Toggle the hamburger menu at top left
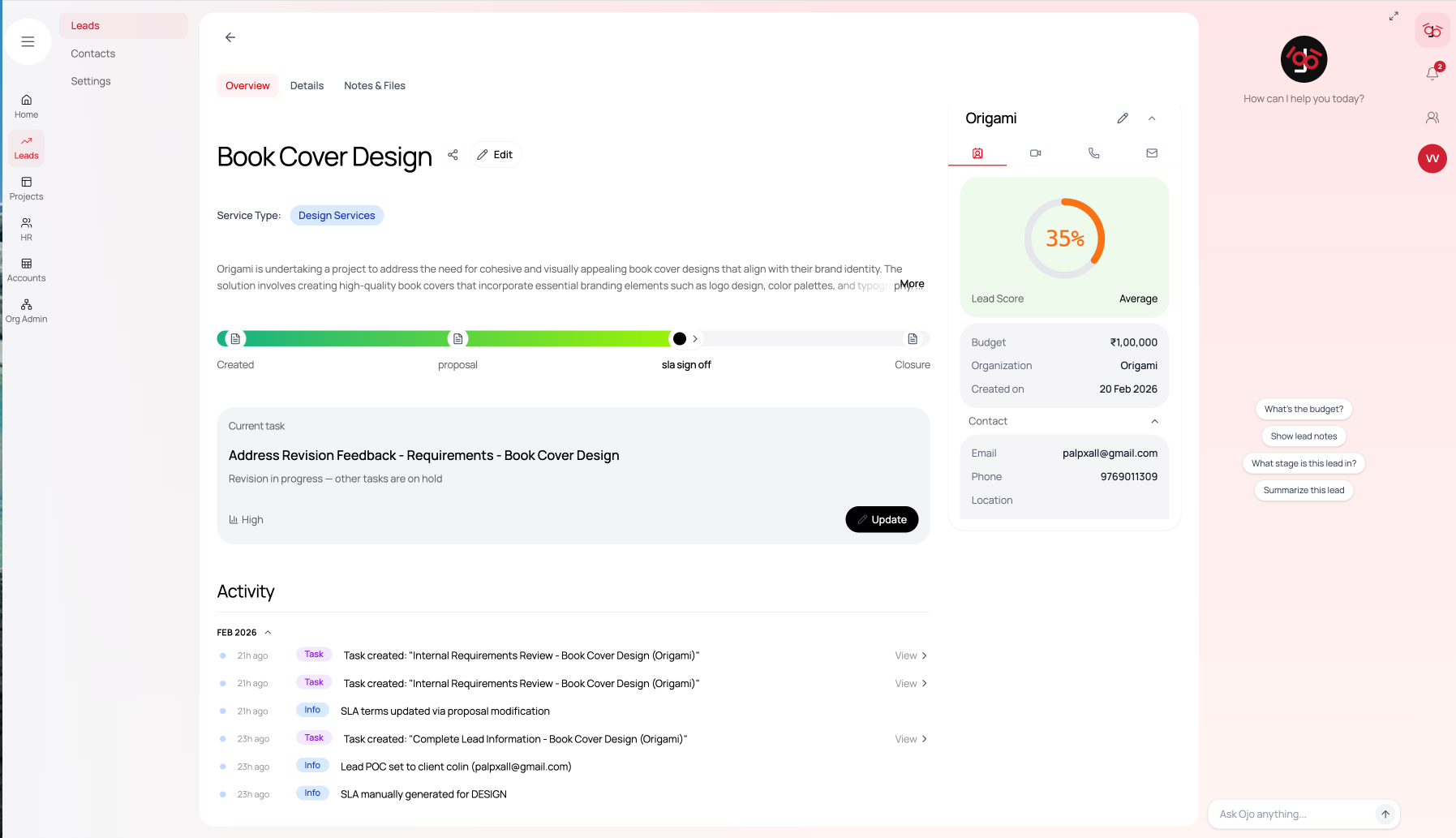 (x=28, y=41)
